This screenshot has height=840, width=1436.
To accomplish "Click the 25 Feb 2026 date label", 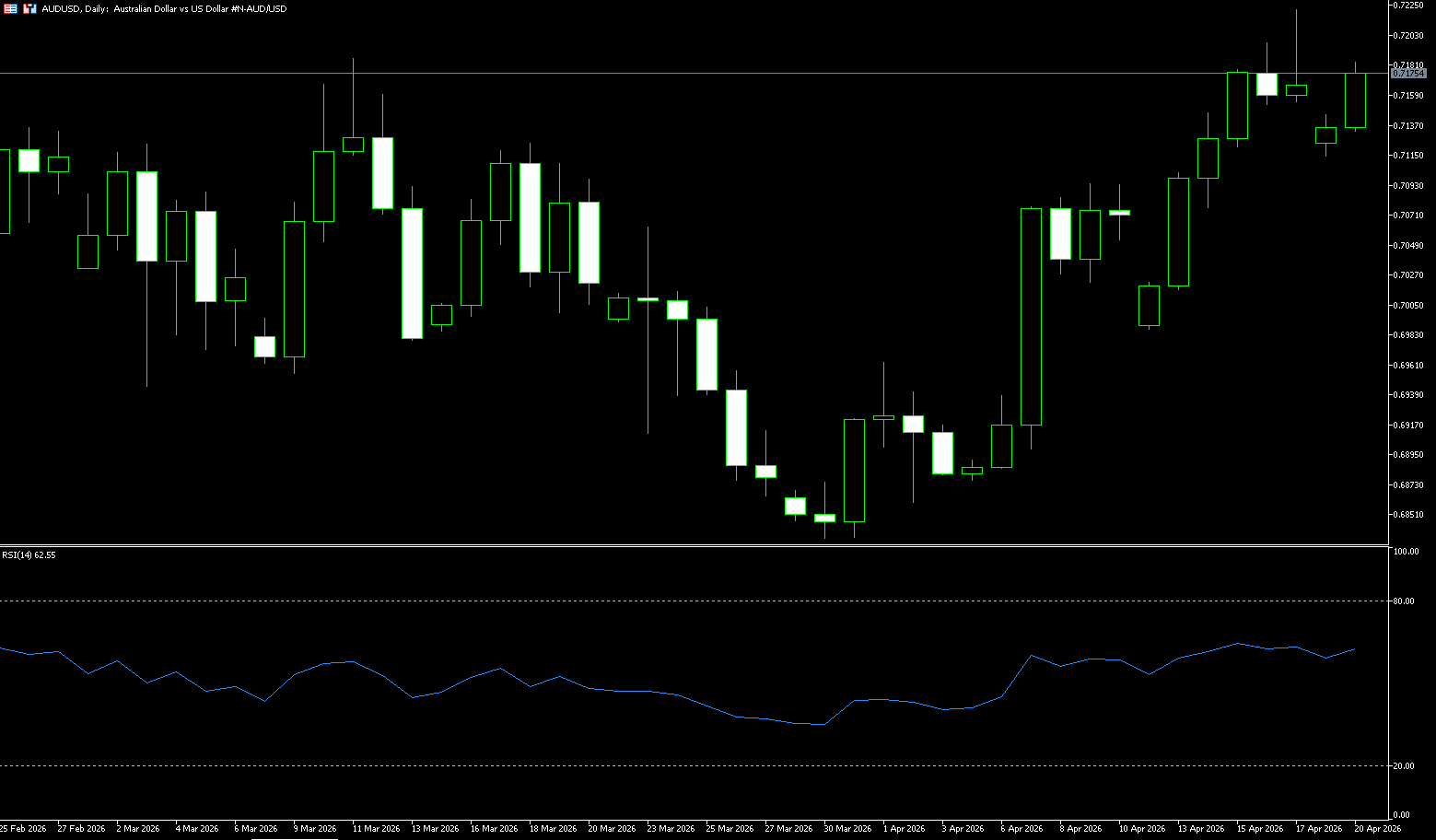I will tap(23, 829).
